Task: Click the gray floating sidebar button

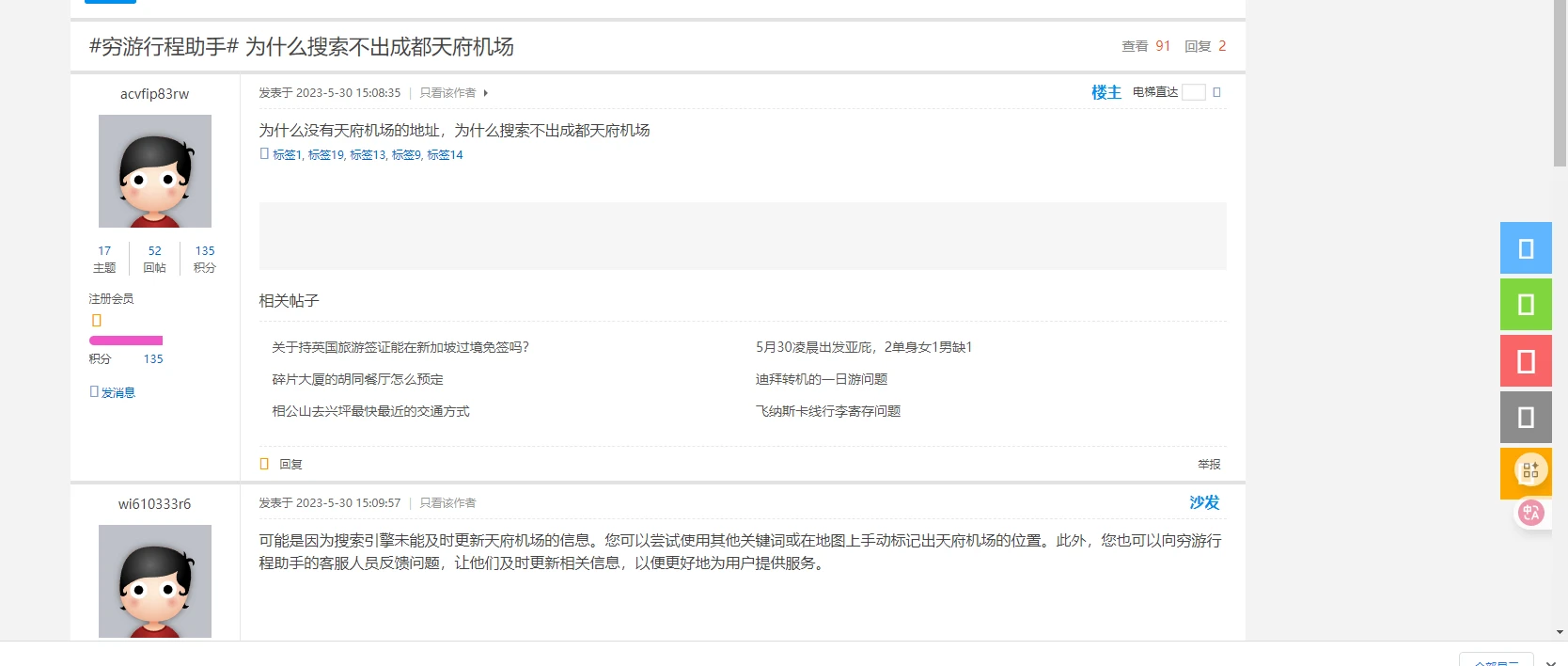Action: 1525,417
